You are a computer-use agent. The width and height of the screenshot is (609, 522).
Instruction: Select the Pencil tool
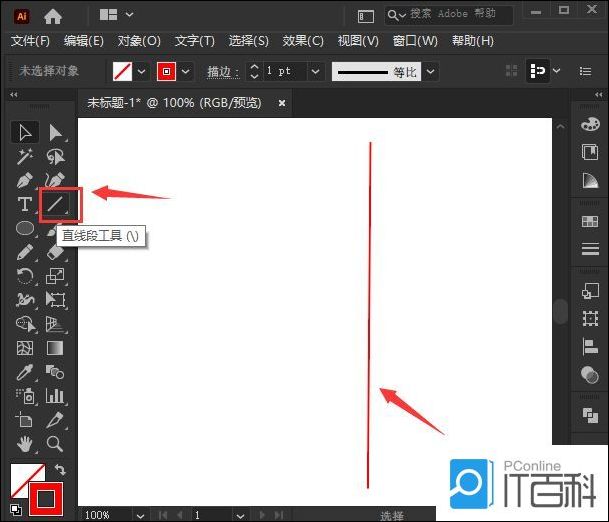click(24, 252)
